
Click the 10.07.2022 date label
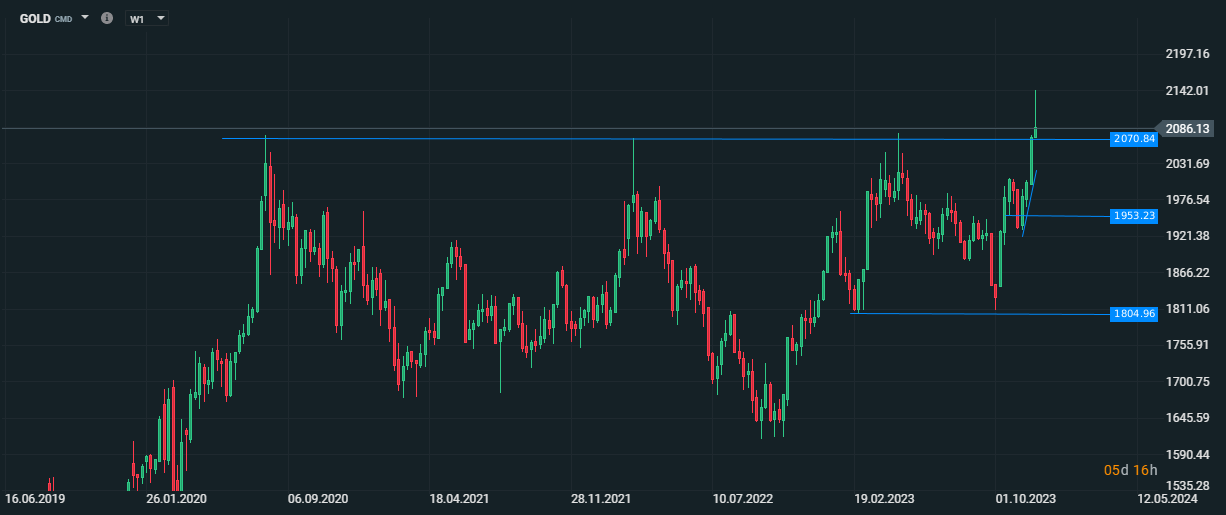point(743,498)
